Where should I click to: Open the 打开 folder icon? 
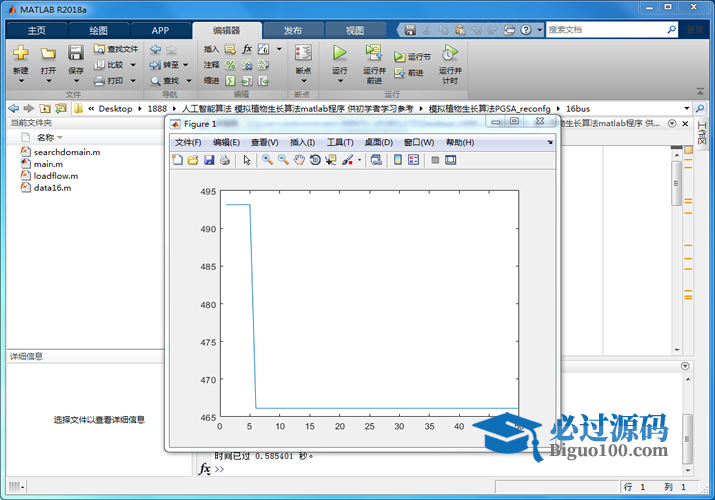48,53
